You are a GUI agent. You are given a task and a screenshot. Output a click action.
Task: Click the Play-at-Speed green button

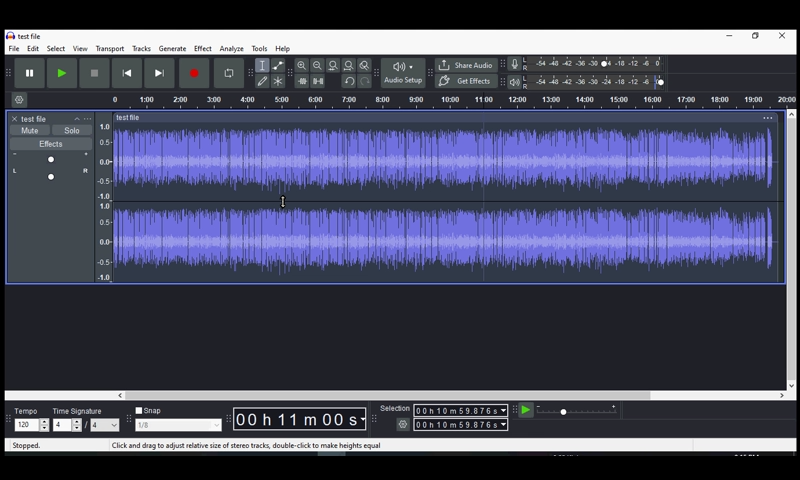[526, 410]
